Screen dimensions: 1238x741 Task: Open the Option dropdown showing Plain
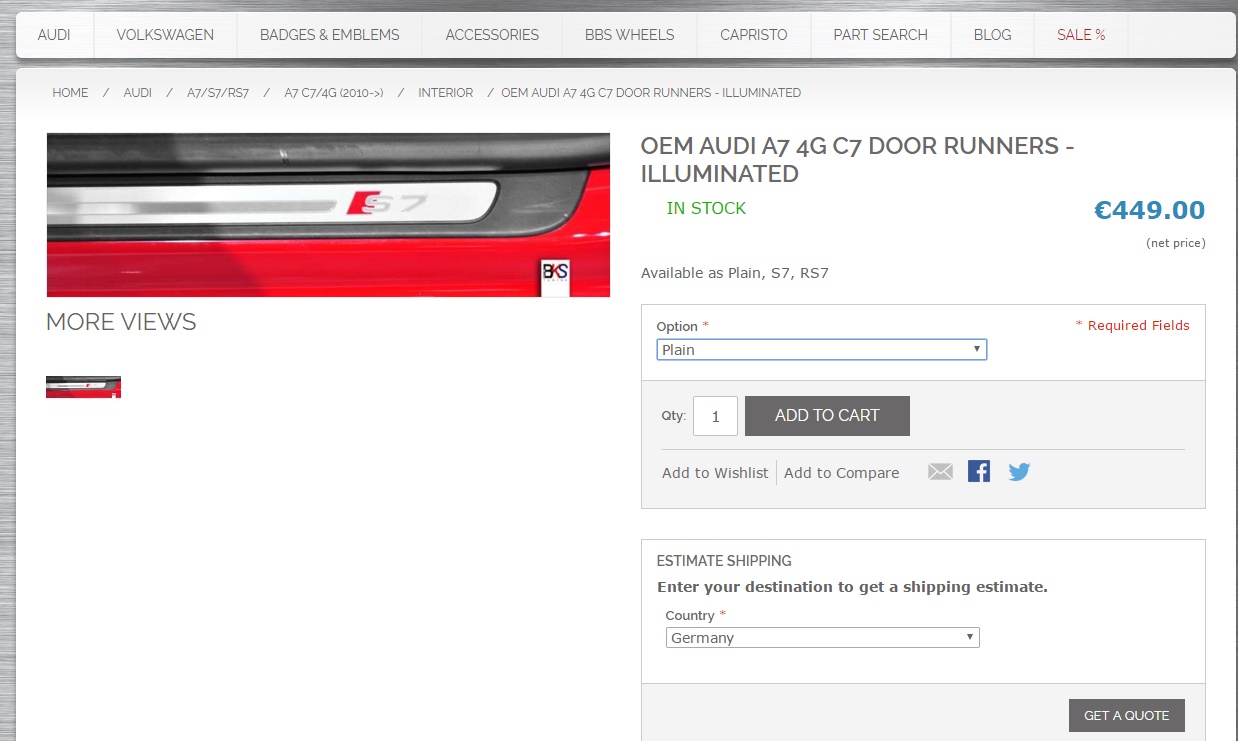point(822,350)
